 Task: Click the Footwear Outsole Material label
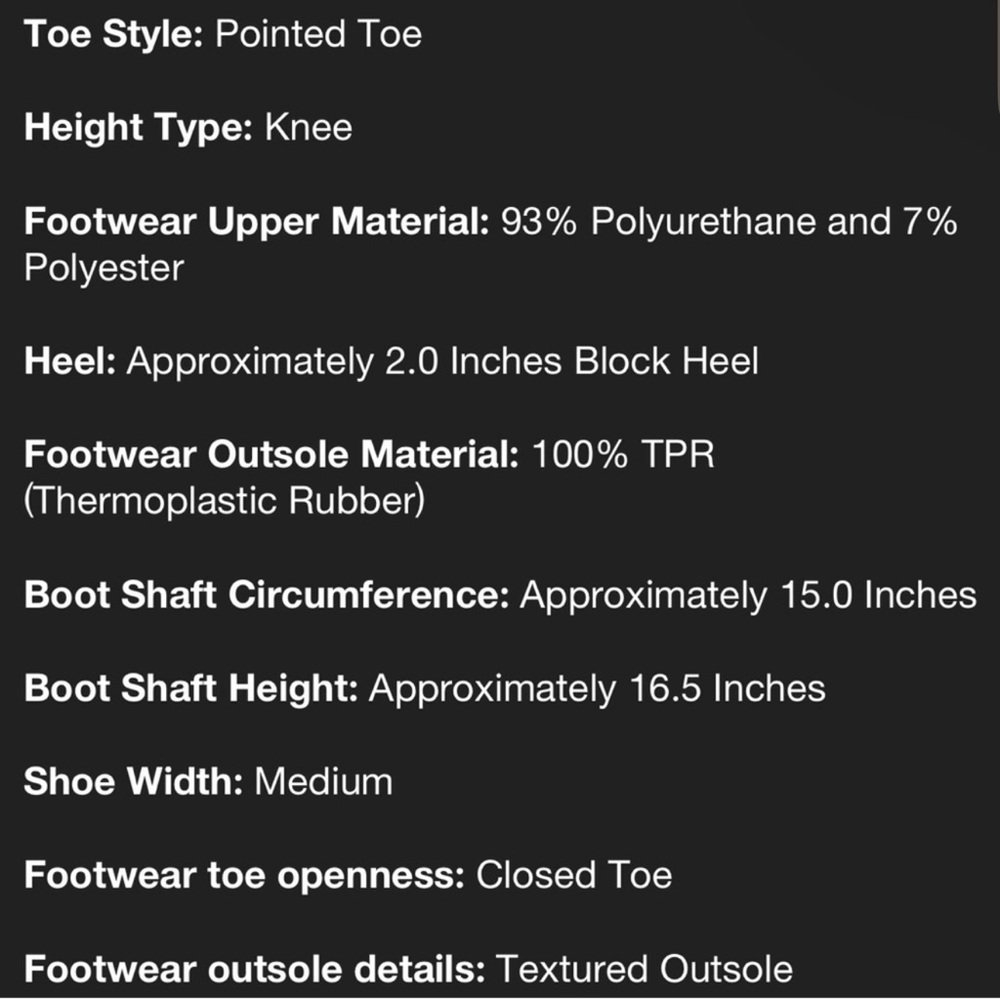pyautogui.click(x=272, y=455)
